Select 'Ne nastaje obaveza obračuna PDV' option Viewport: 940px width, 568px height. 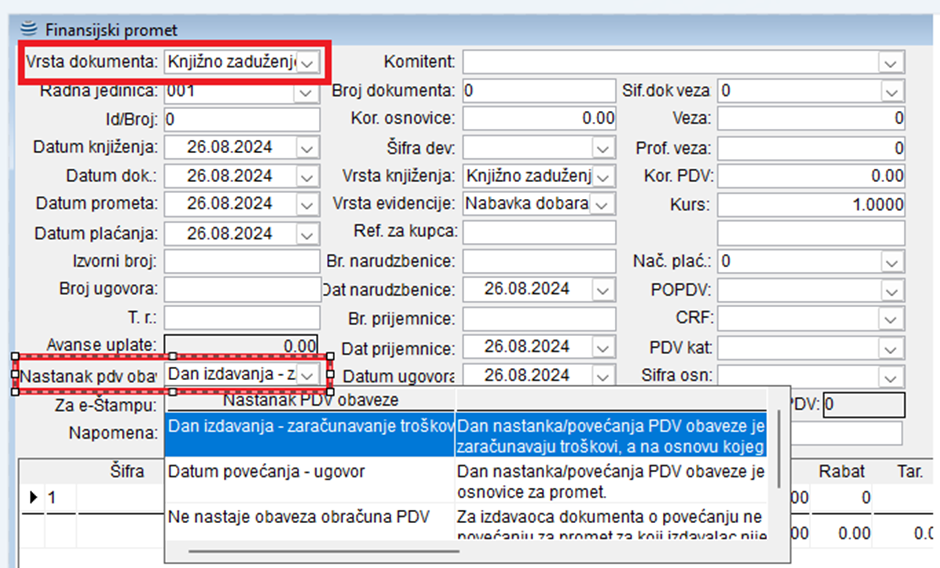pos(310,516)
